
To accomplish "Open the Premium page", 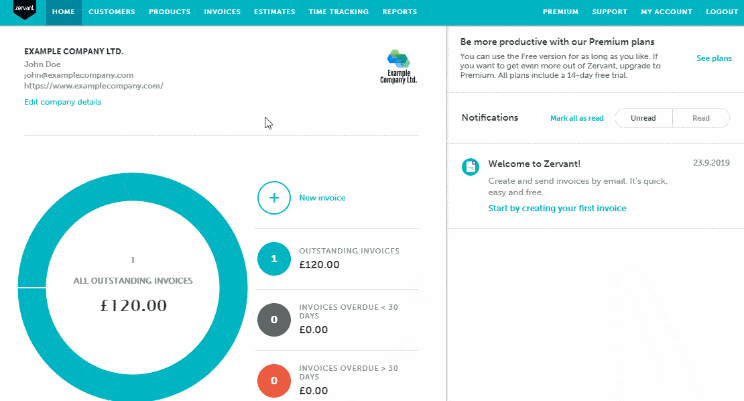I will click(x=560, y=12).
